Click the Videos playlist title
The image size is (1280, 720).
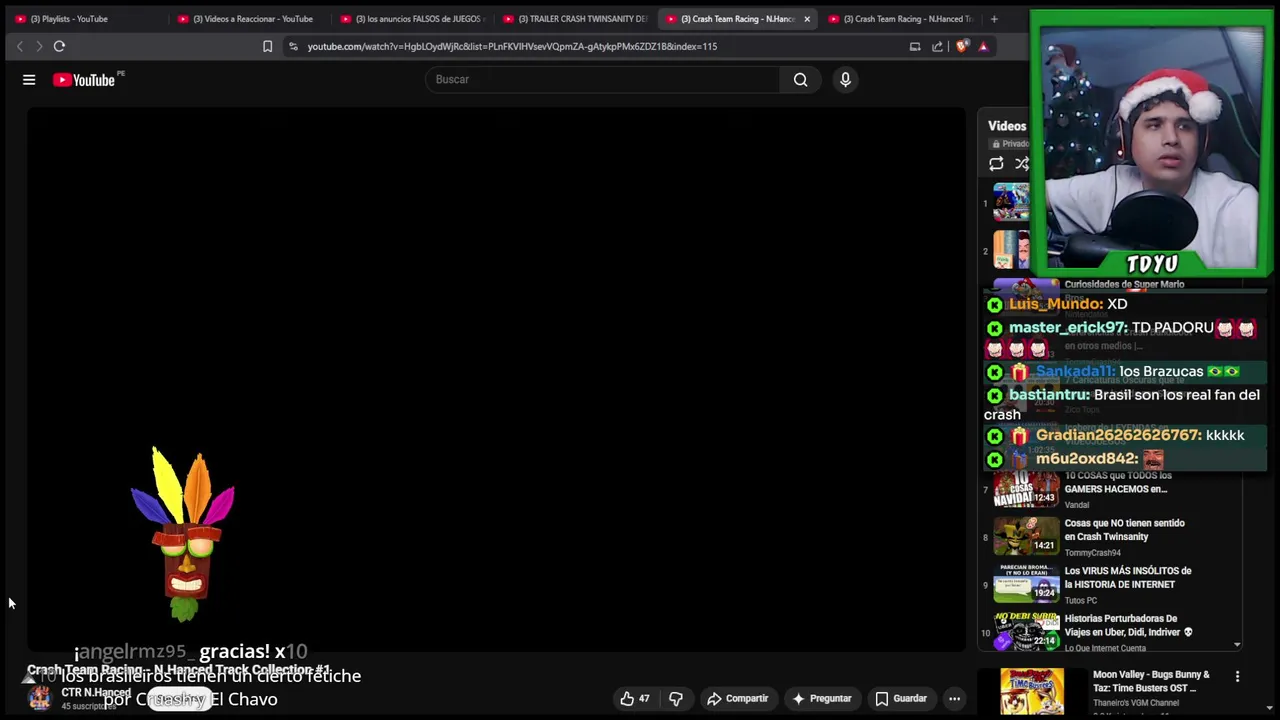[x=1007, y=126]
